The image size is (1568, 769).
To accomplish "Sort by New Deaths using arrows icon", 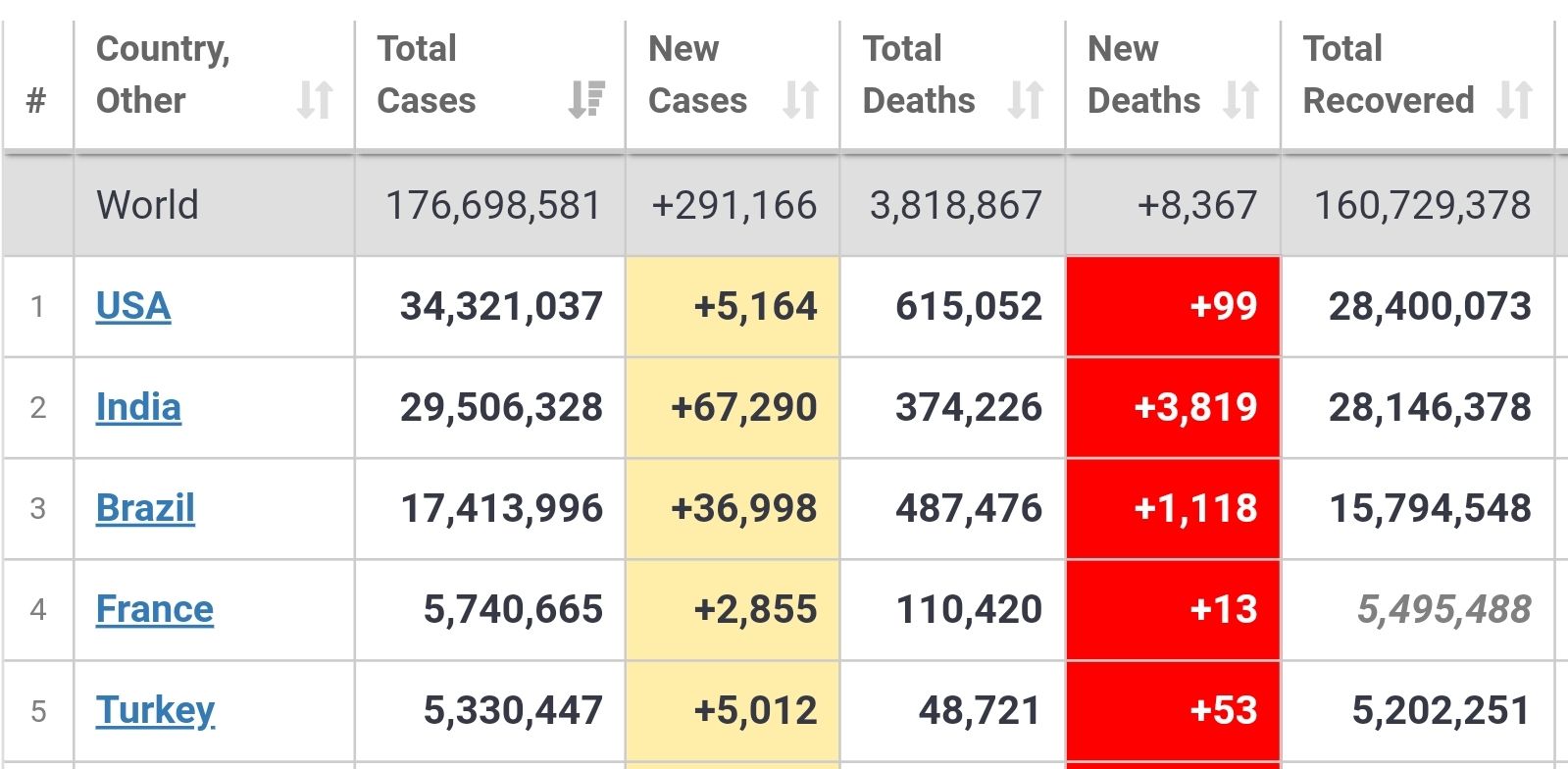I will [1241, 99].
